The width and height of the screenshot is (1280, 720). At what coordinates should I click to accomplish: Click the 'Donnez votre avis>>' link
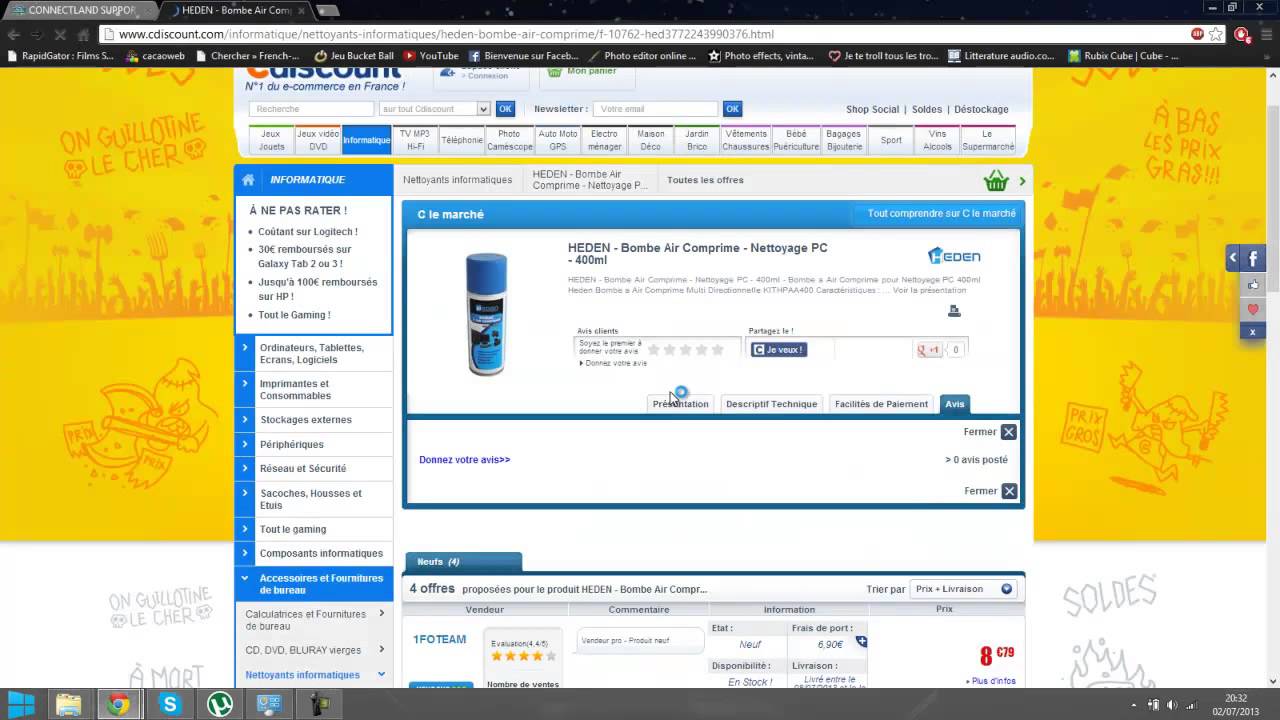[464, 460]
